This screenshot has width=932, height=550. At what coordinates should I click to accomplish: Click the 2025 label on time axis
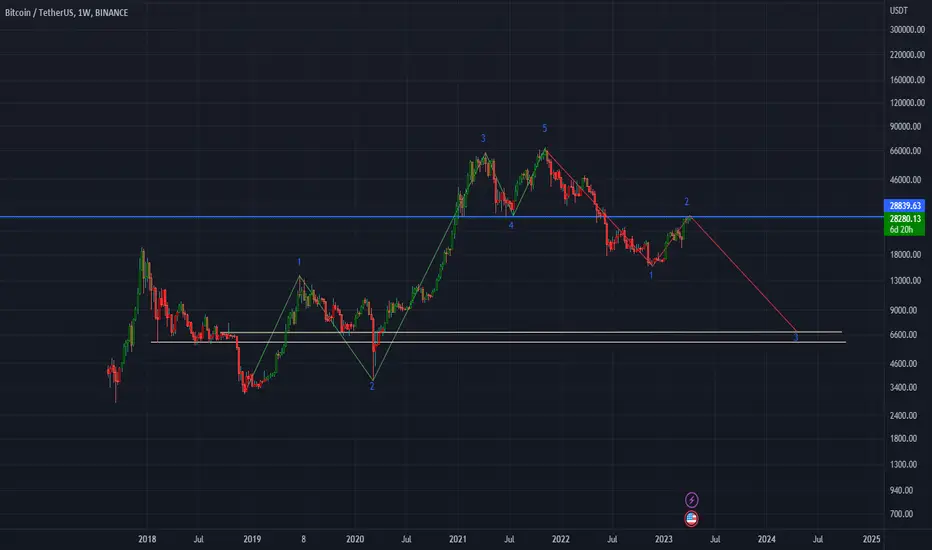871,539
